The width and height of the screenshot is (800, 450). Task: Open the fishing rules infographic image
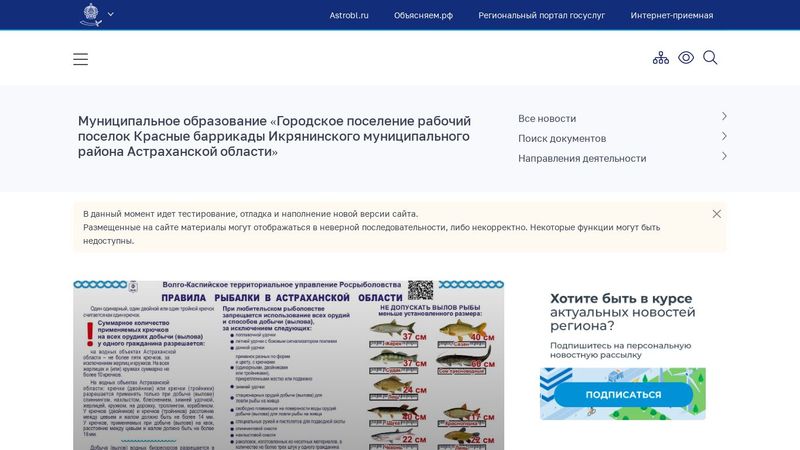pyautogui.click(x=288, y=365)
